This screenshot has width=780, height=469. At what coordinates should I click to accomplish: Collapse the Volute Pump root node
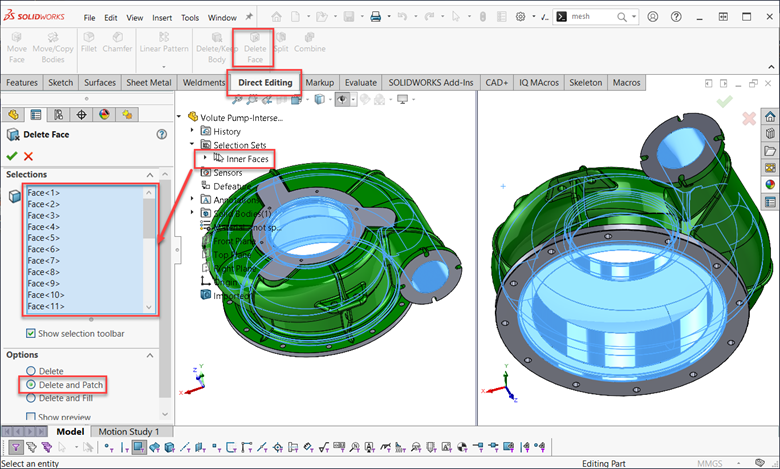[179, 116]
